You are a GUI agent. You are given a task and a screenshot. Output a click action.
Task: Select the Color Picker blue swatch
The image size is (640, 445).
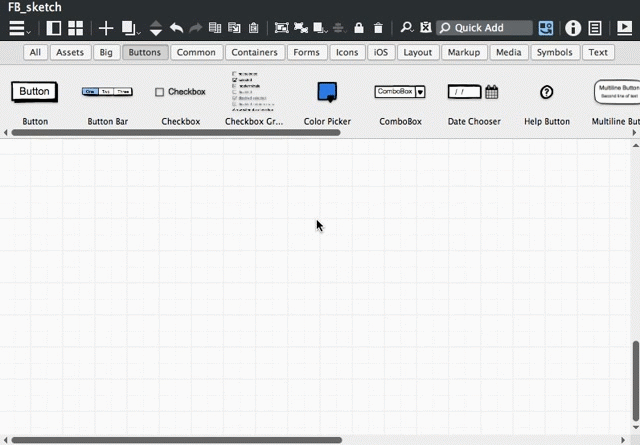click(327, 92)
